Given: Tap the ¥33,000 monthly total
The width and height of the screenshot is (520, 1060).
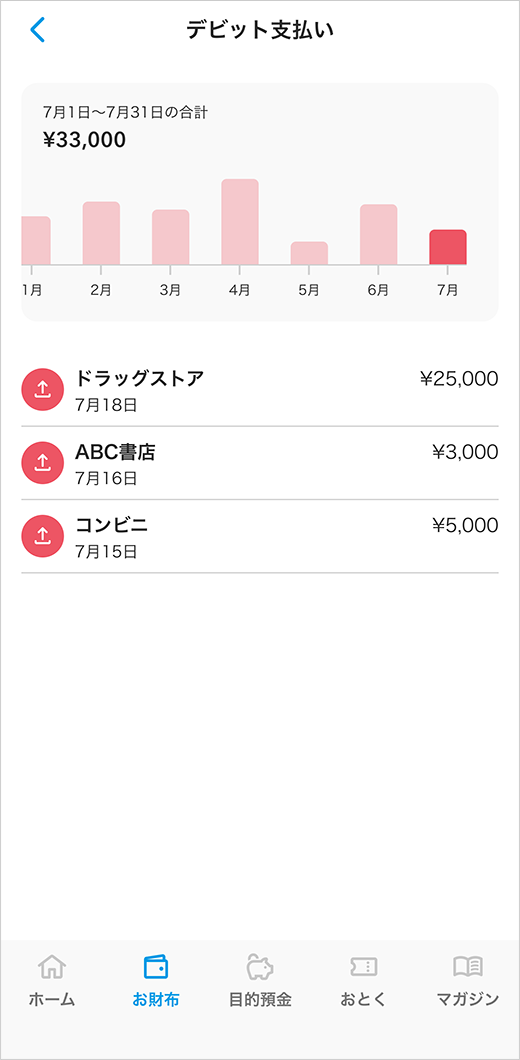Looking at the screenshot, I should (84, 140).
